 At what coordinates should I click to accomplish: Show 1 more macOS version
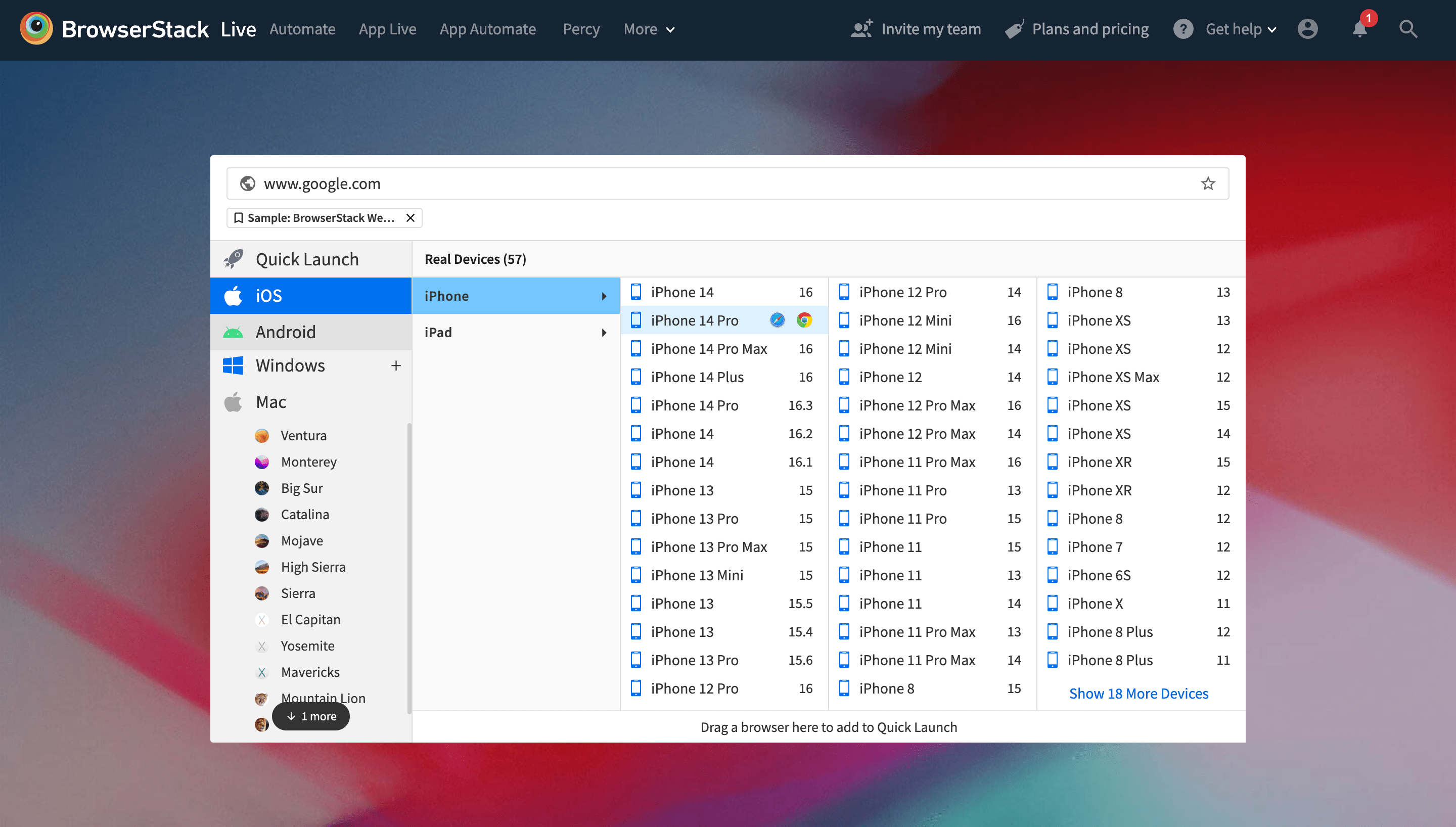click(310, 716)
